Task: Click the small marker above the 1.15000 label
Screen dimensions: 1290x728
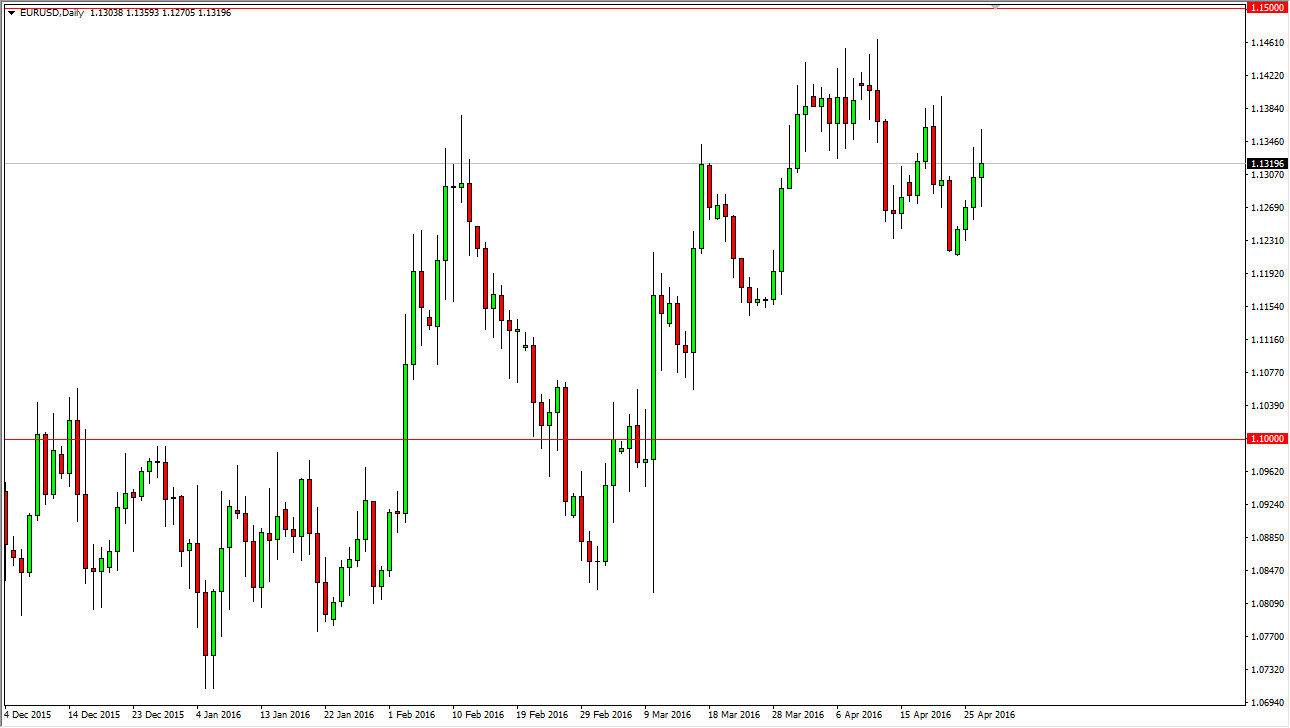Action: [x=994, y=5]
